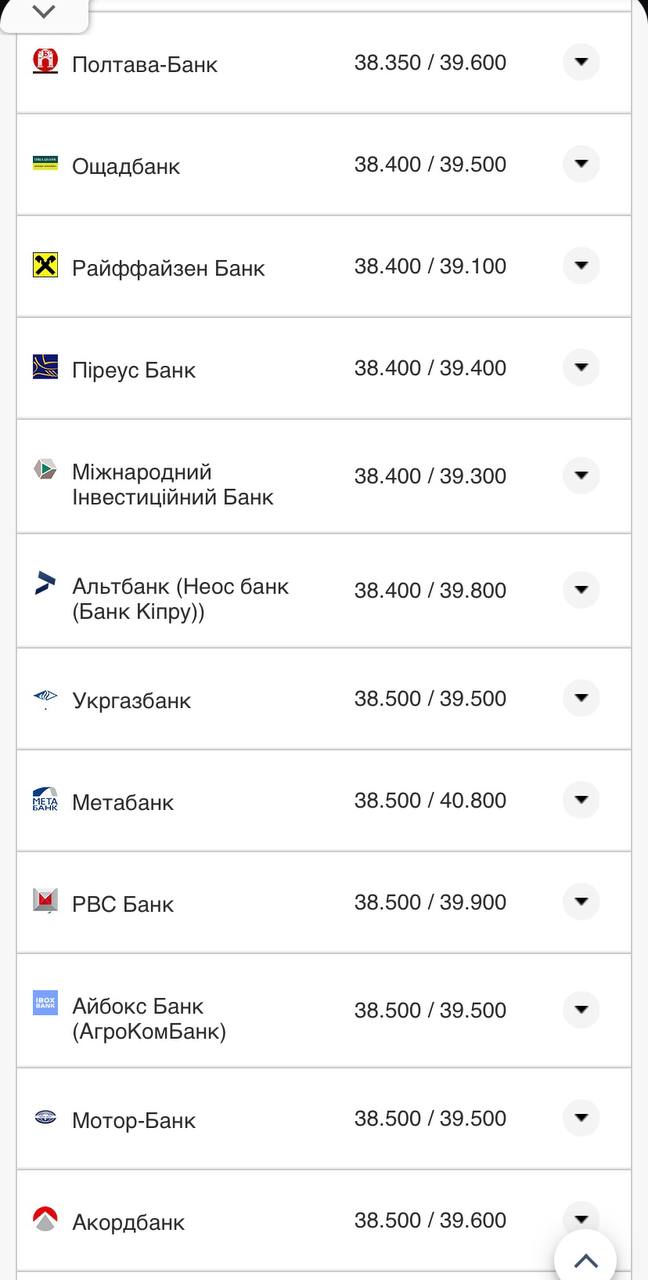
Task: Open the РВС Банк dropdown arrow
Action: tap(581, 902)
